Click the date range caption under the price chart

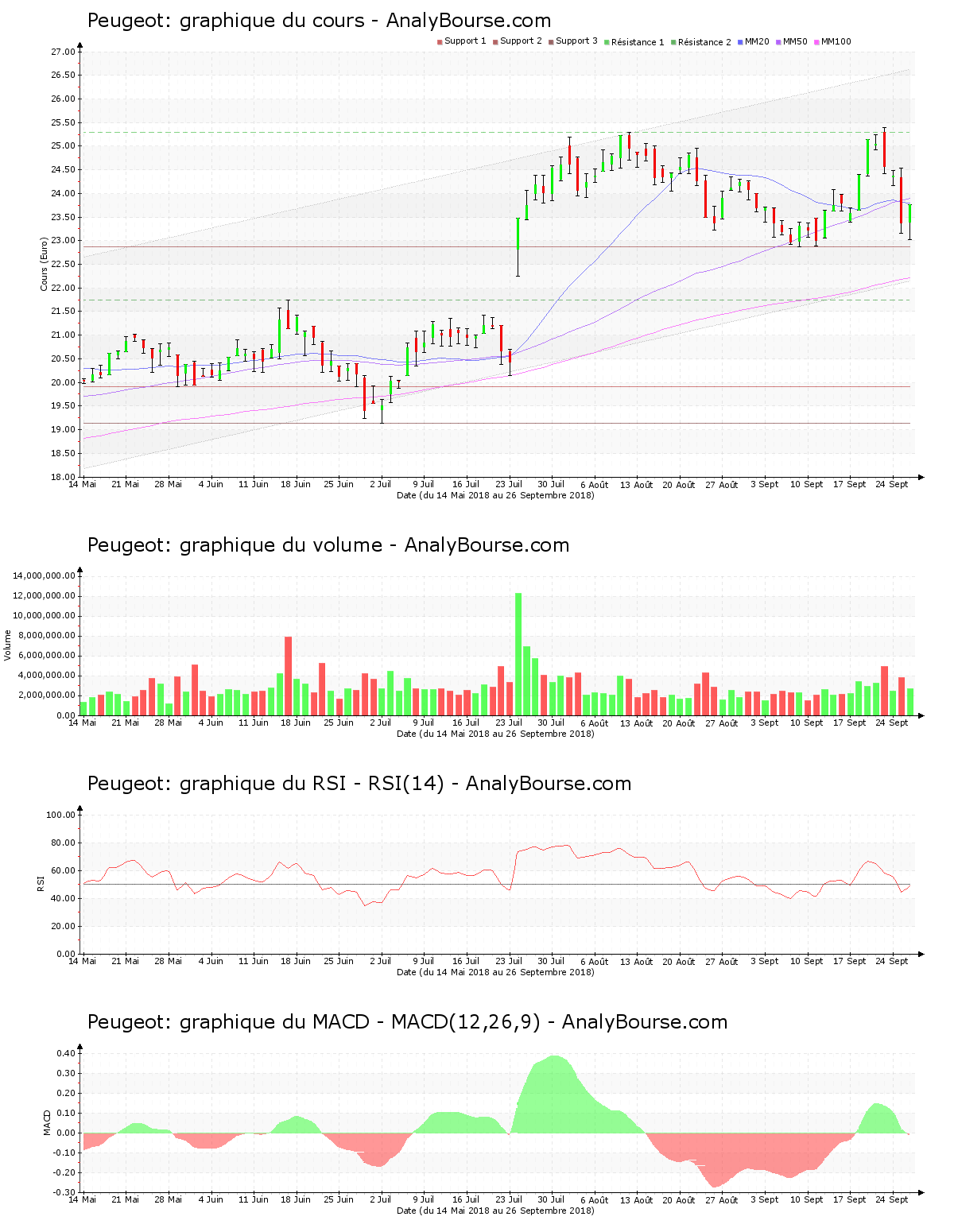495,495
